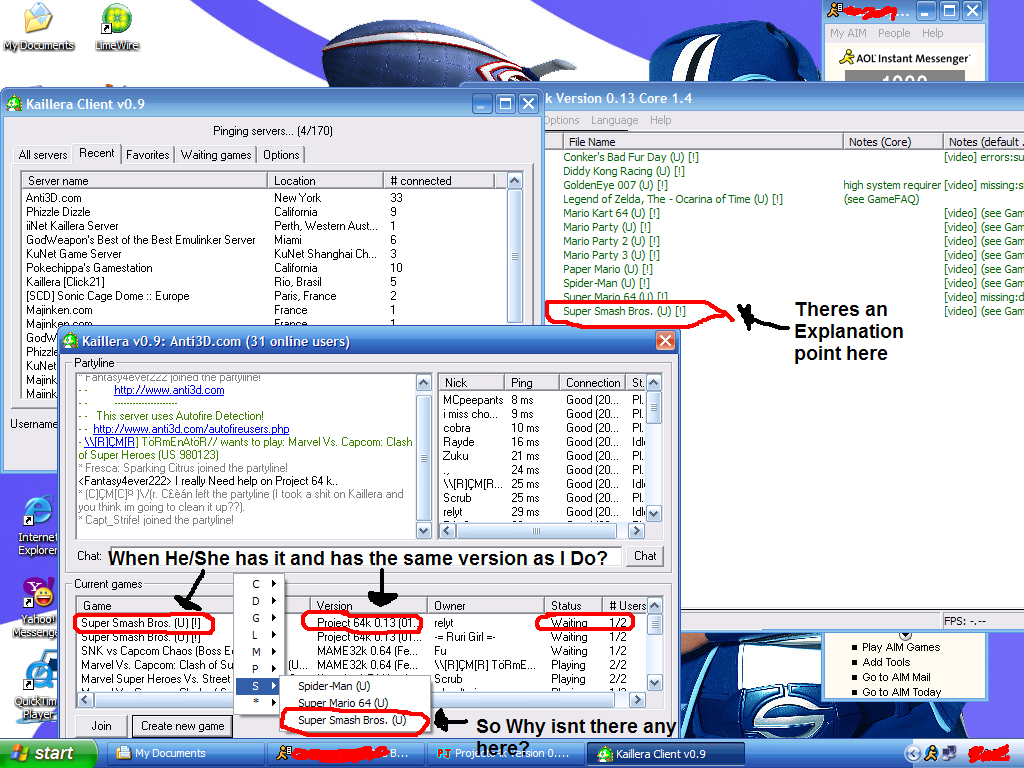Expand the P submenu in the game list menu
The image size is (1024, 768).
tap(257, 669)
